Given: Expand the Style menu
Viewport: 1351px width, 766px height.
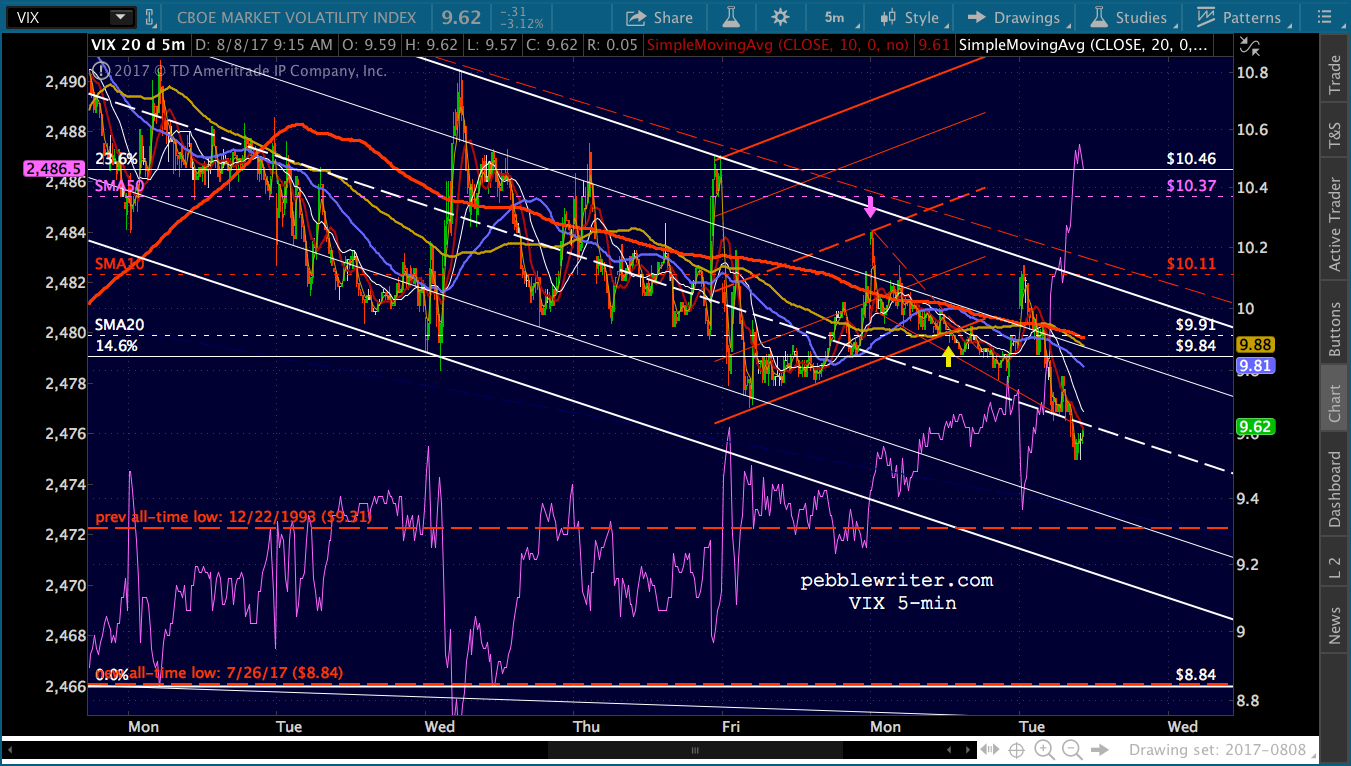Looking at the screenshot, I should click(x=910, y=17).
